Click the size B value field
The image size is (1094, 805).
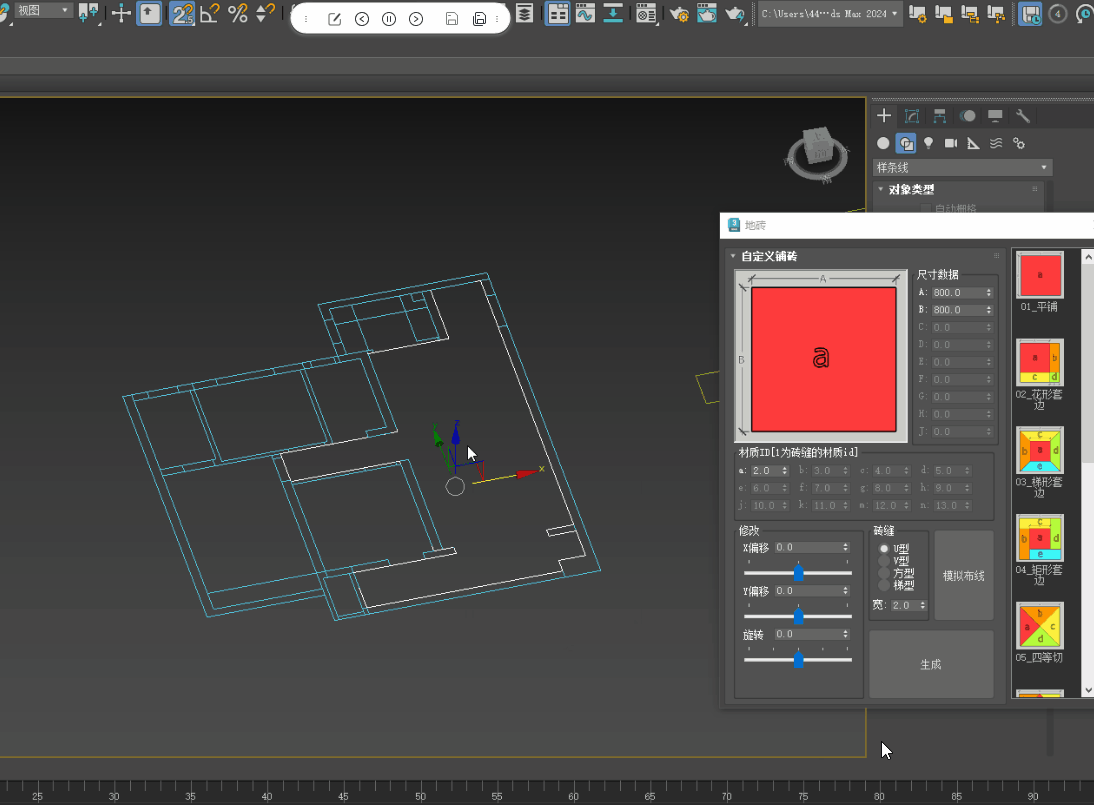(x=957, y=310)
